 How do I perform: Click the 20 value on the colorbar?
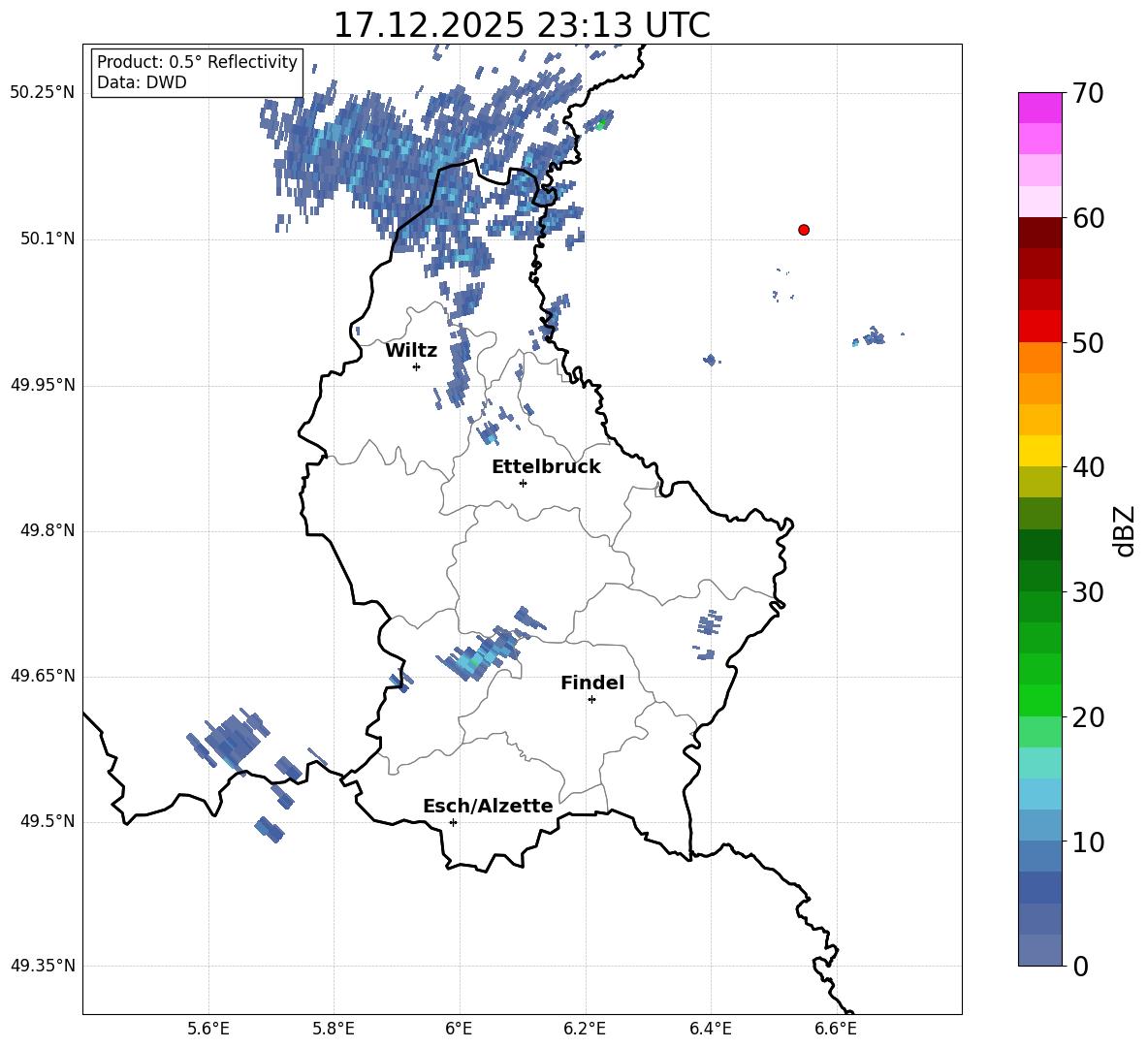click(x=1088, y=717)
